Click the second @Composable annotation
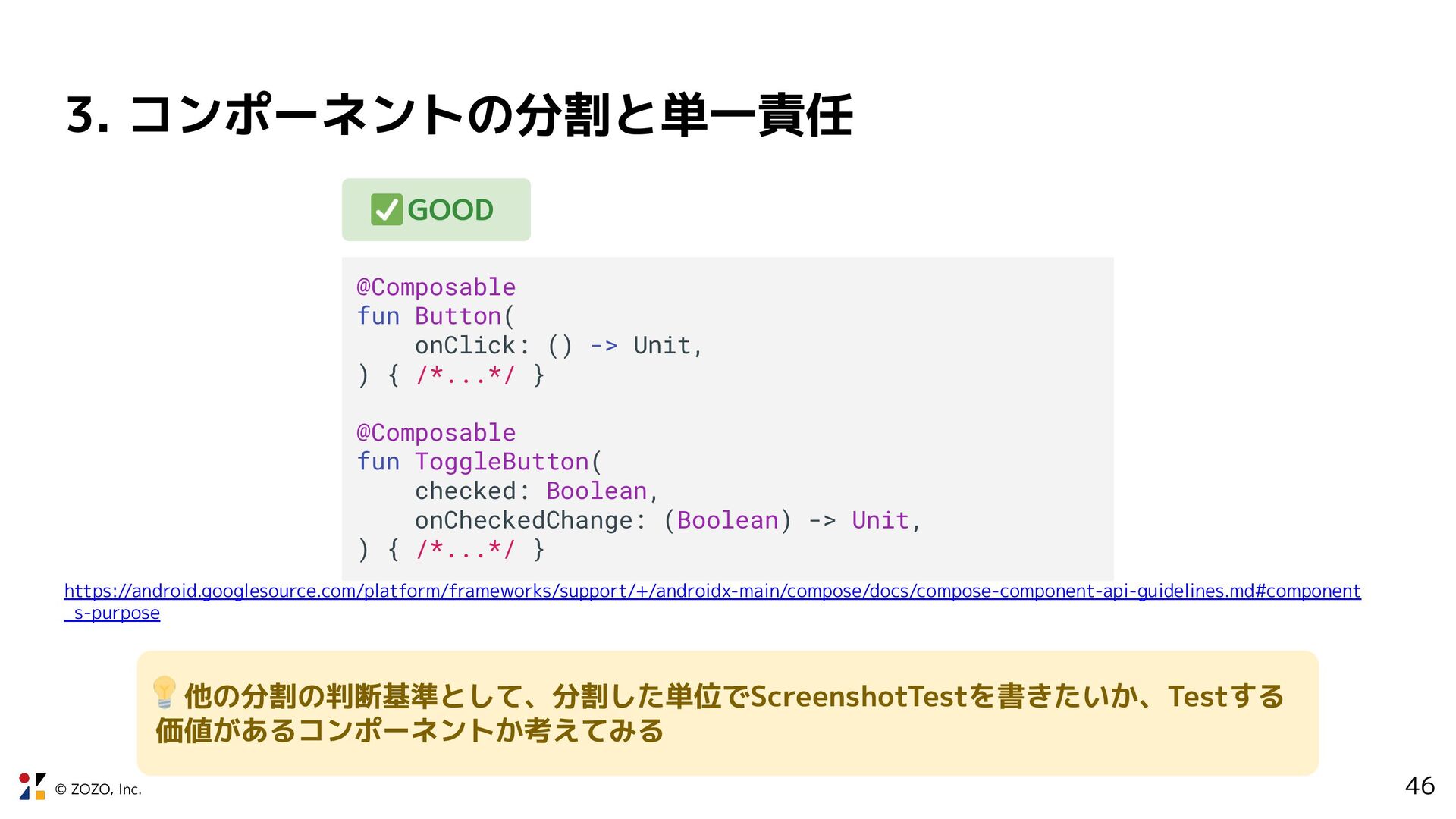This screenshot has height=819, width=1456. click(x=436, y=433)
